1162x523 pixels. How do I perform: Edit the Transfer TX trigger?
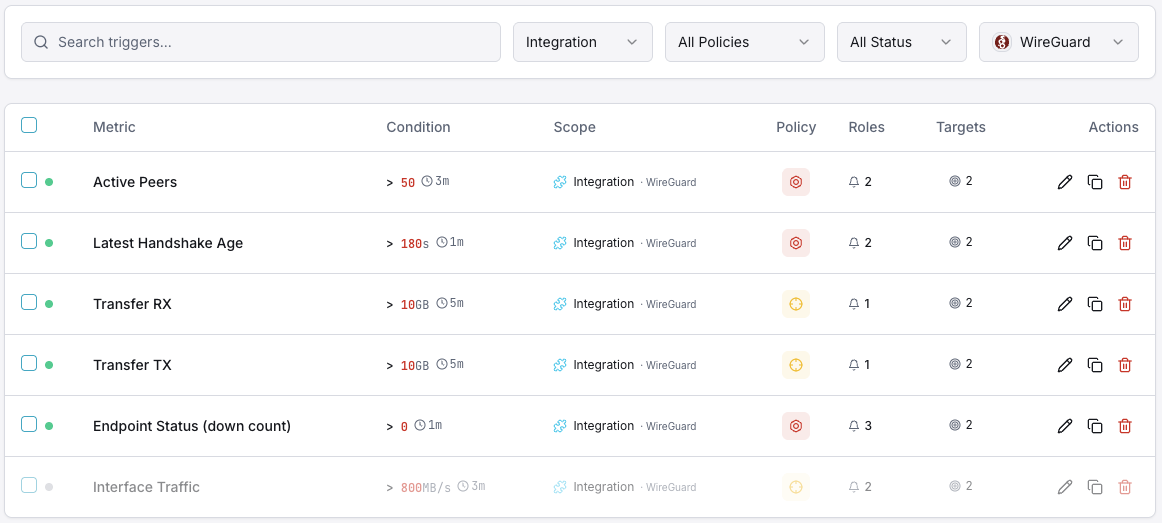click(x=1065, y=364)
